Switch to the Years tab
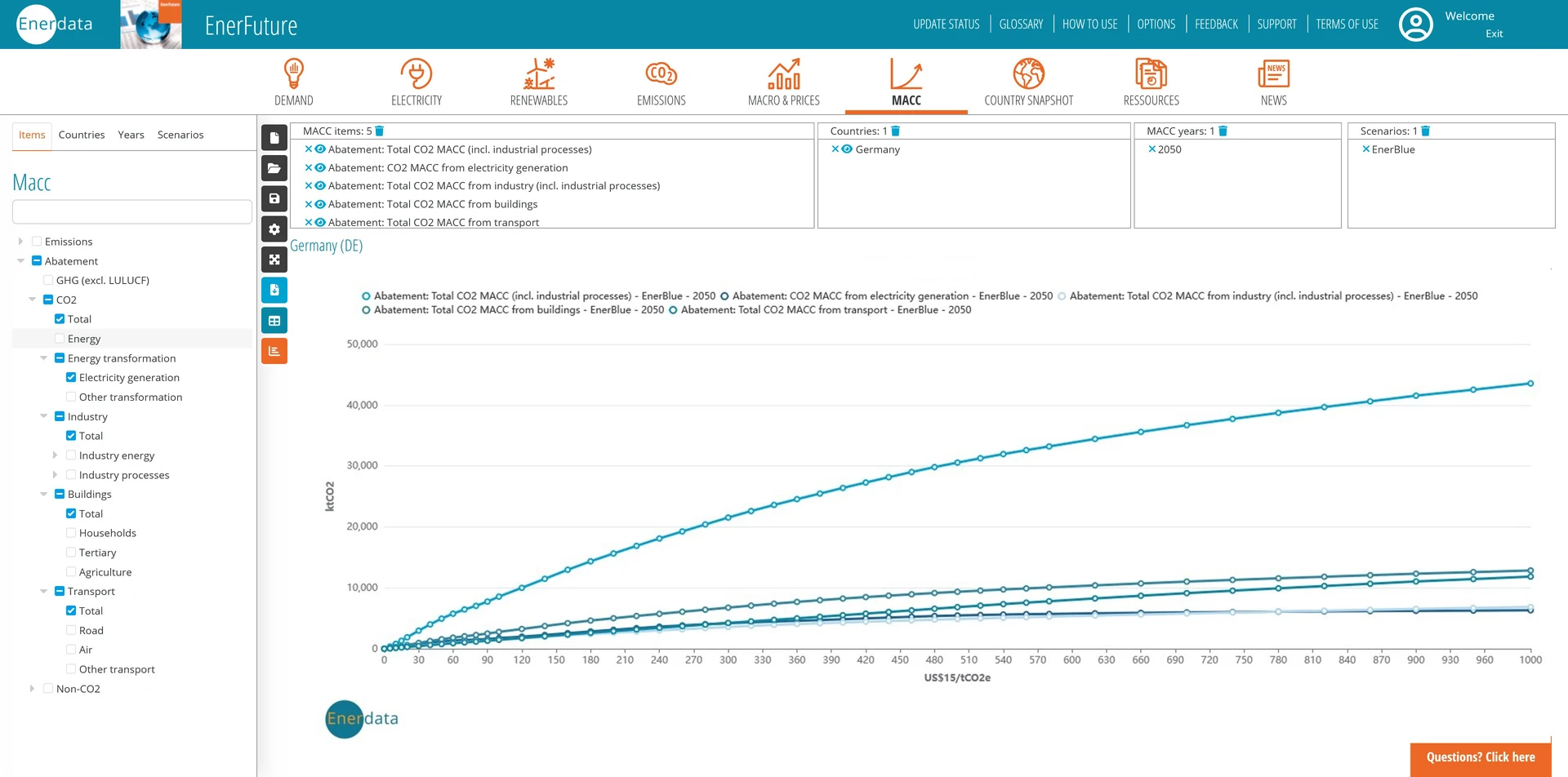1568x777 pixels. 131,135
